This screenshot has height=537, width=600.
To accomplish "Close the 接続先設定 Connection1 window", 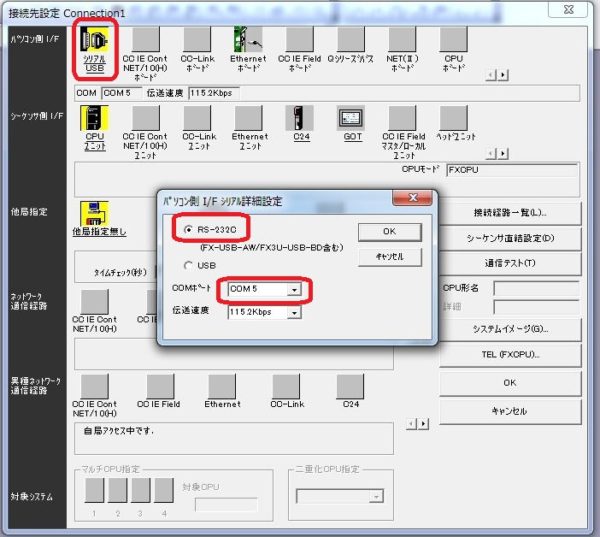I will pos(569,10).
